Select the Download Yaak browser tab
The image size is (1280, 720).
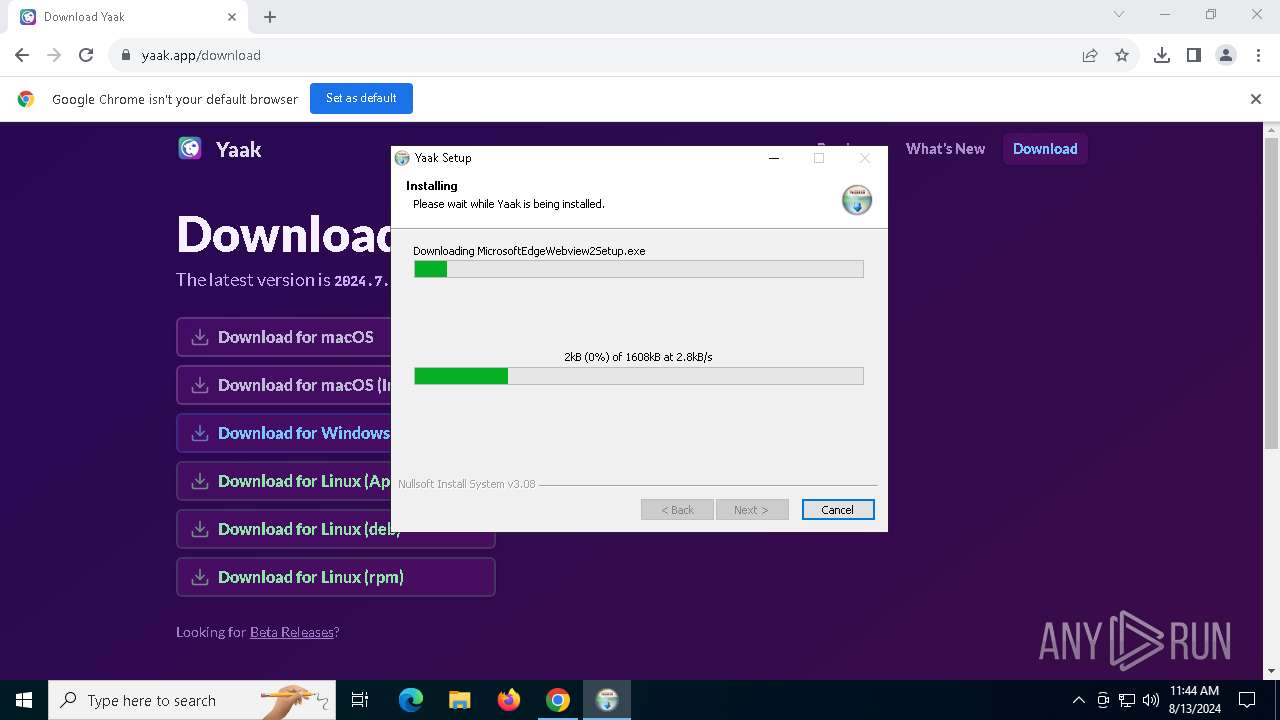tap(128, 17)
